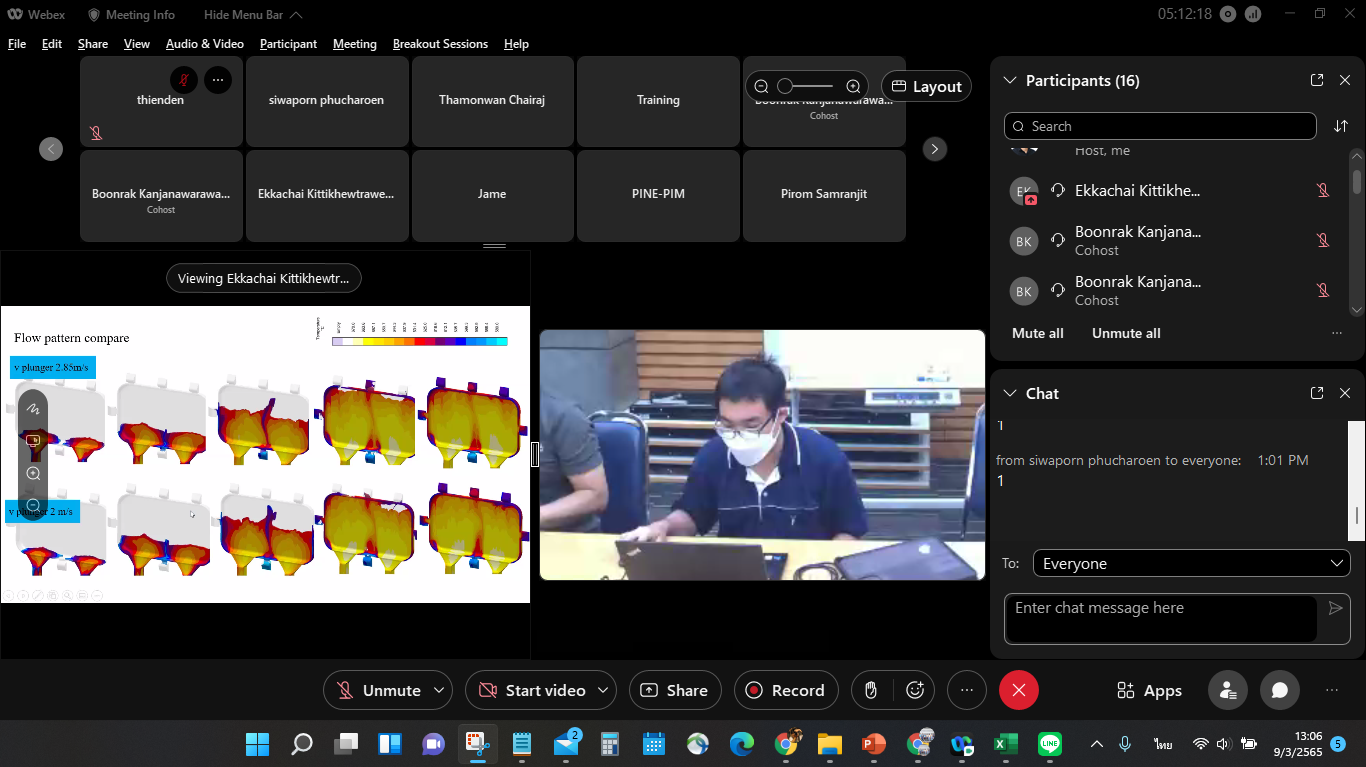Collapse the Participants panel chevron
Viewport: 1366px width, 767px height.
1009,80
